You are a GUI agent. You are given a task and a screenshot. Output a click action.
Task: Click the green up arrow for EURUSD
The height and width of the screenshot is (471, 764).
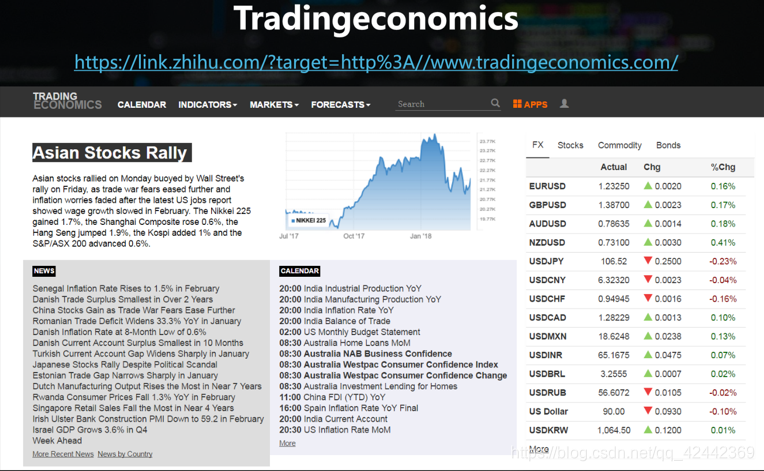click(x=648, y=186)
